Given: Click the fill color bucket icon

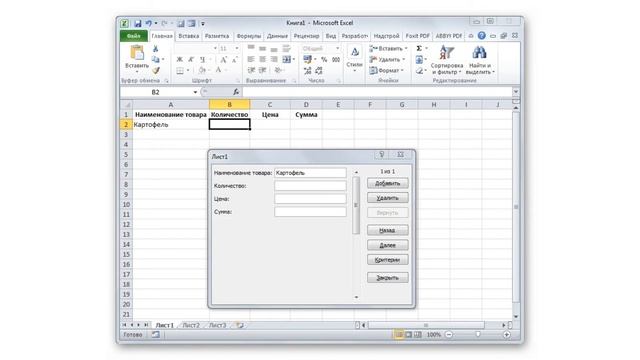Looking at the screenshot, I should [x=202, y=71].
